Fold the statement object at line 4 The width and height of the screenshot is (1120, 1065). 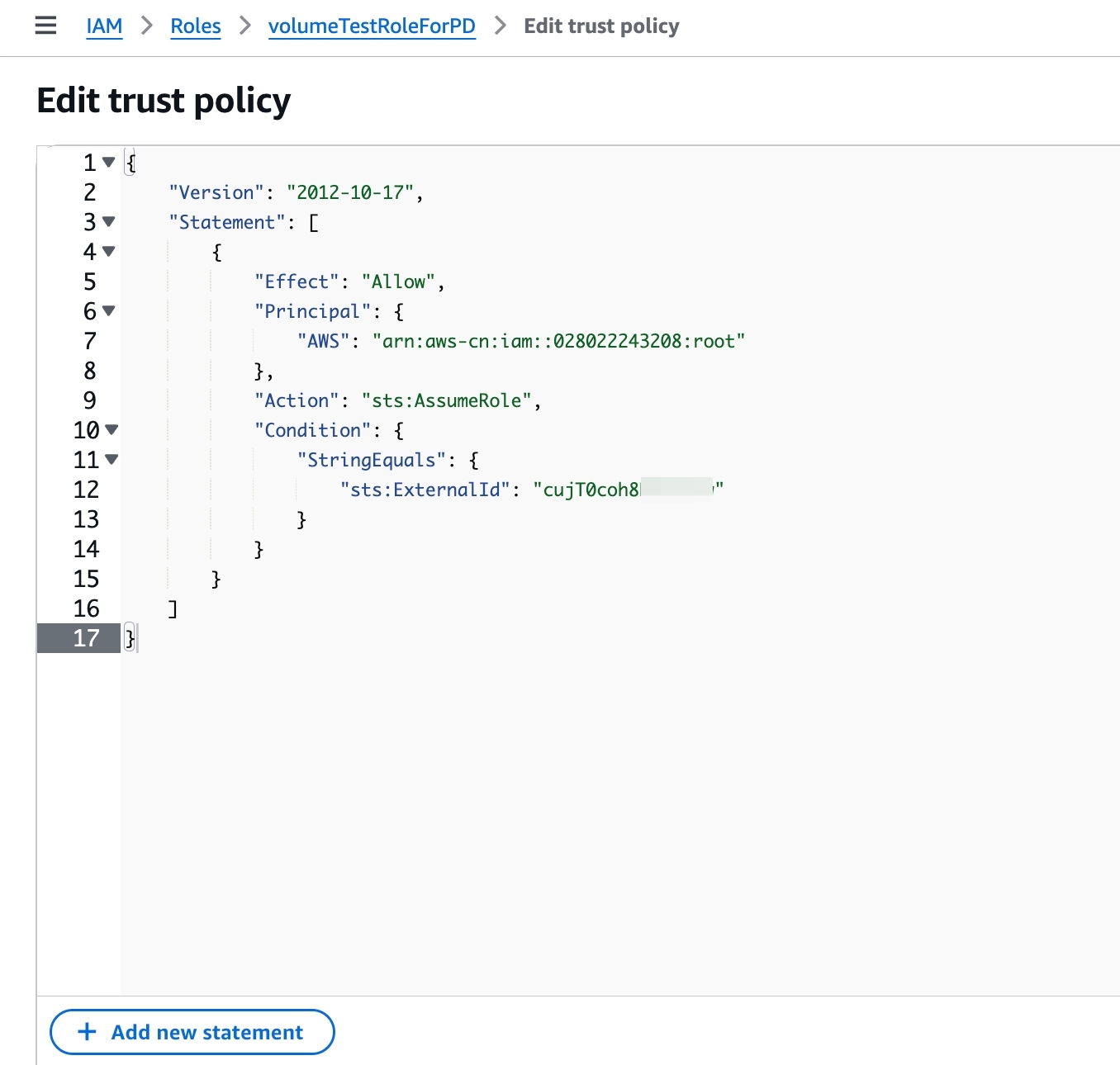pyautogui.click(x=109, y=252)
